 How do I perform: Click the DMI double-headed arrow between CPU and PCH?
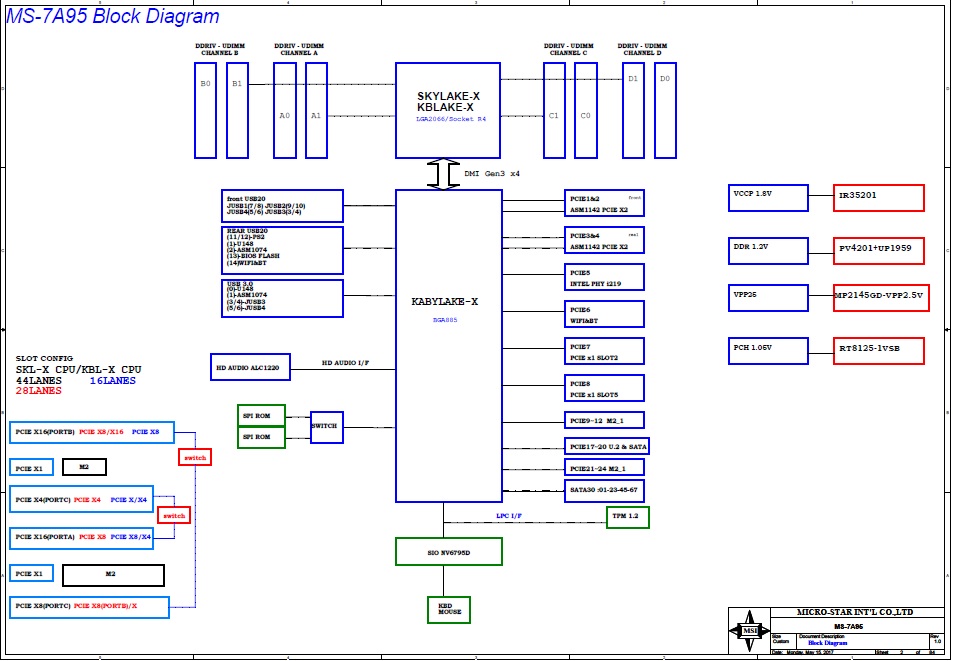coord(443,174)
